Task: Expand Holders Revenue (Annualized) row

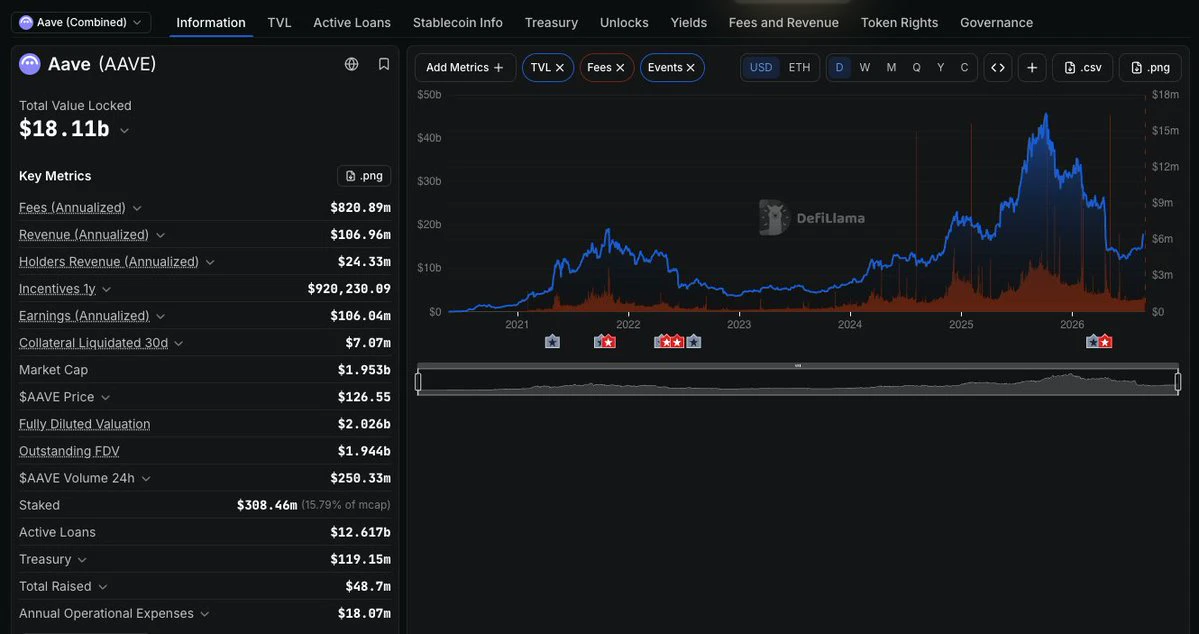Action: [210, 262]
